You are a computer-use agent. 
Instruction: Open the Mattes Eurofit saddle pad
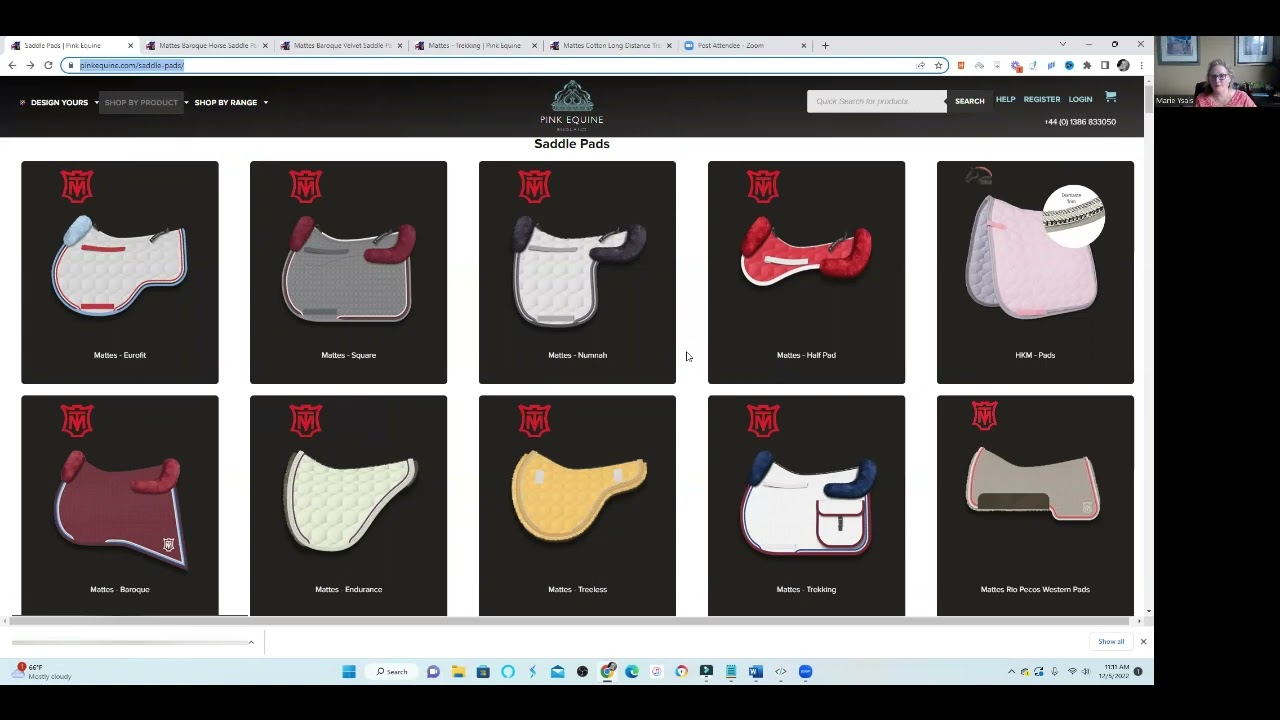coord(120,272)
